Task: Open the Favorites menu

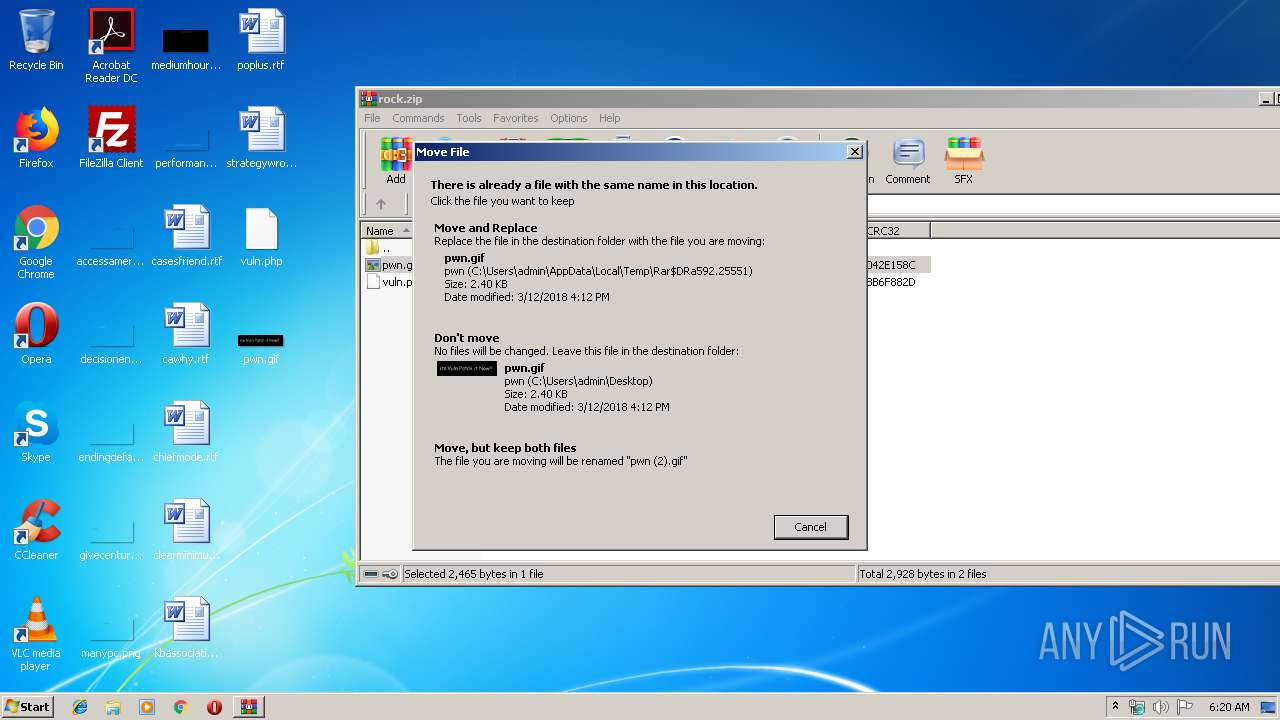Action: click(x=515, y=118)
